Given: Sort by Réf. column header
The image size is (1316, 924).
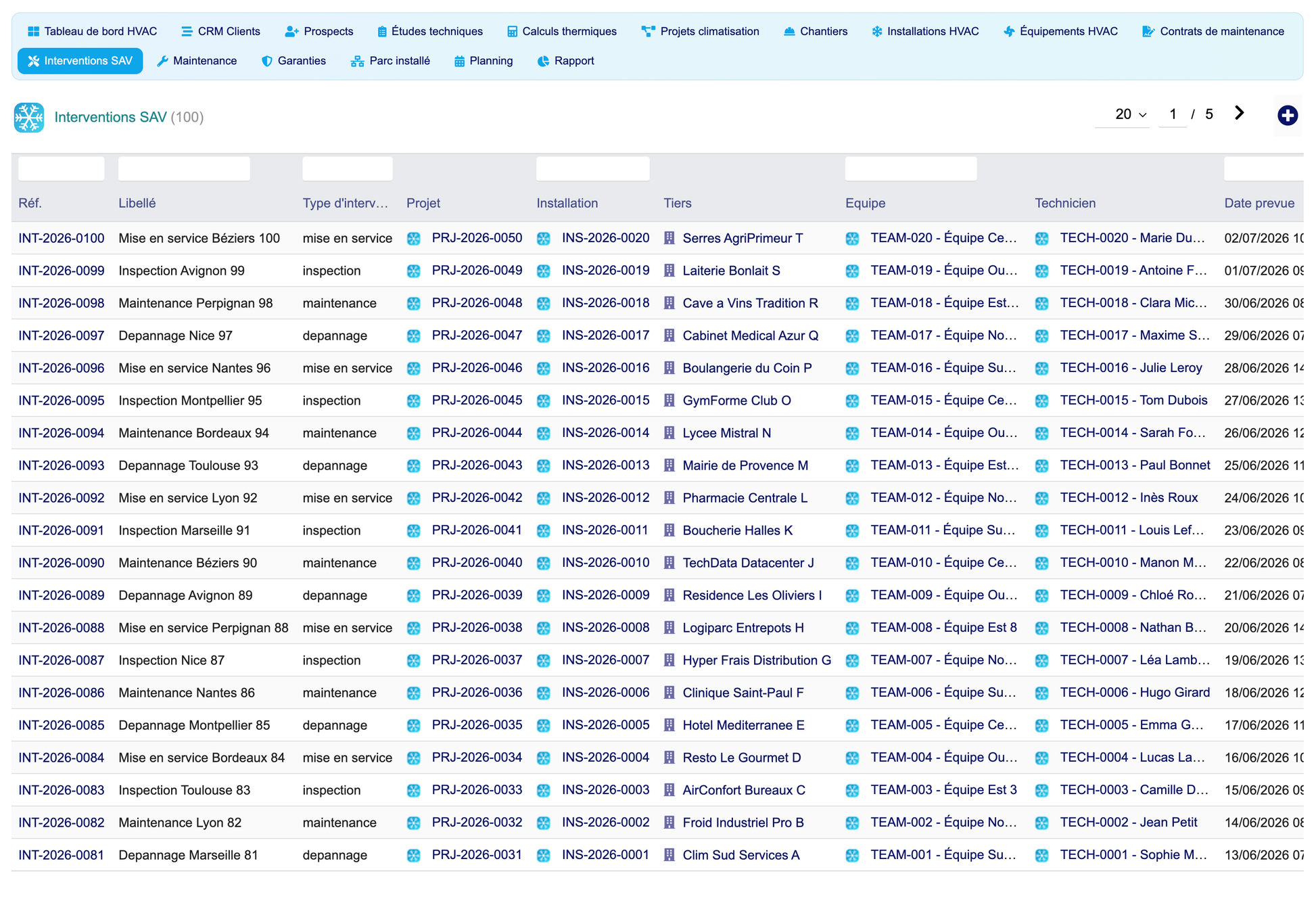Looking at the screenshot, I should pos(30,203).
